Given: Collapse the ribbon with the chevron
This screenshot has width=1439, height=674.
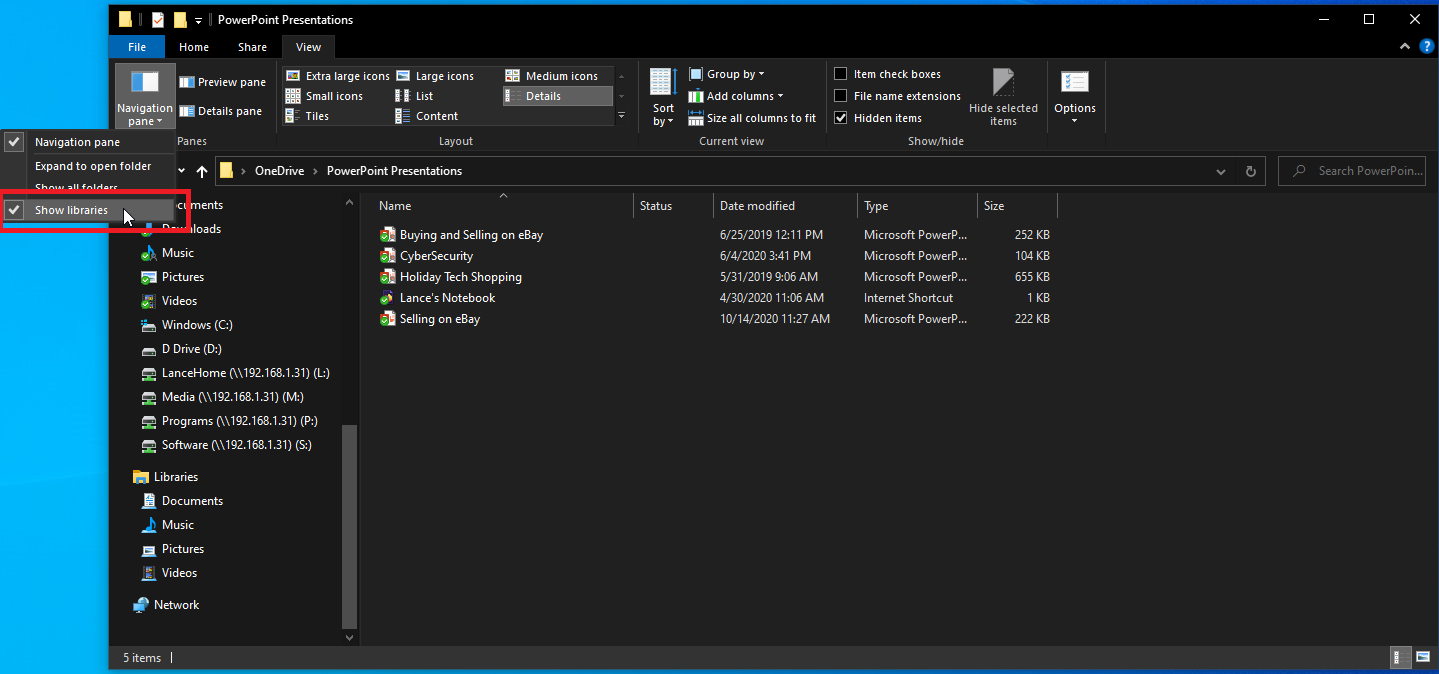Looking at the screenshot, I should tap(1407, 46).
